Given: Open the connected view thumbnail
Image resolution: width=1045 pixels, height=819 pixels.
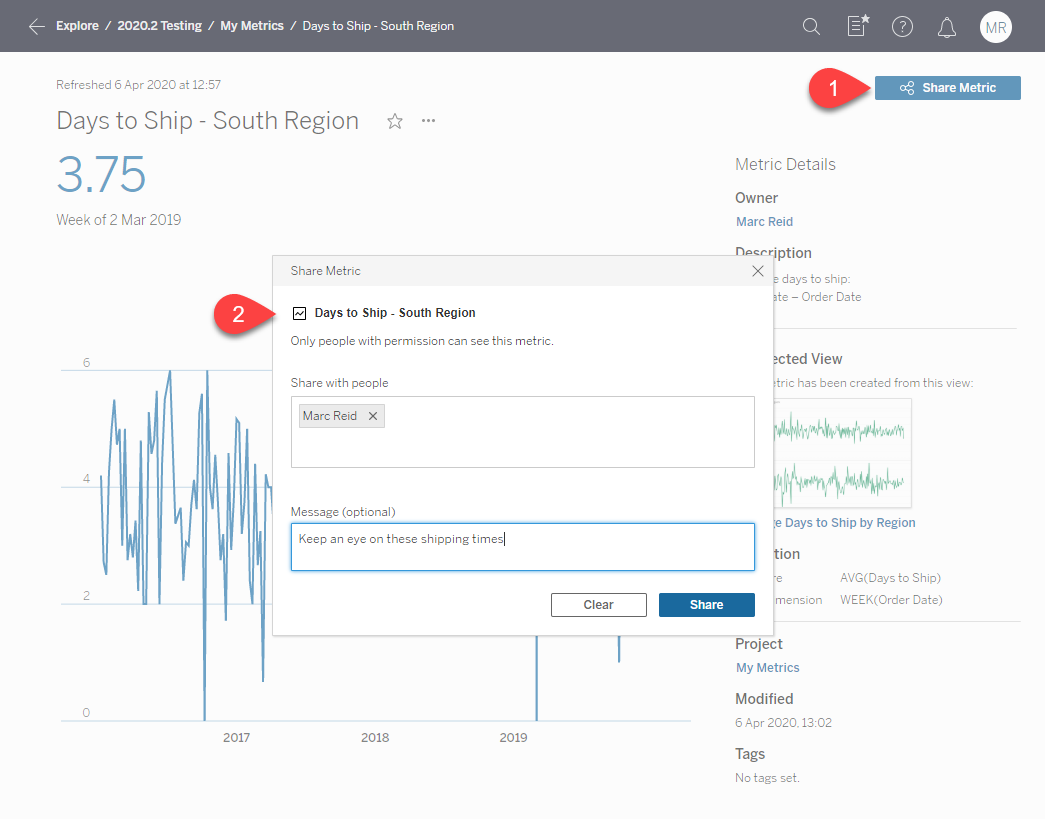Looking at the screenshot, I should [842, 453].
